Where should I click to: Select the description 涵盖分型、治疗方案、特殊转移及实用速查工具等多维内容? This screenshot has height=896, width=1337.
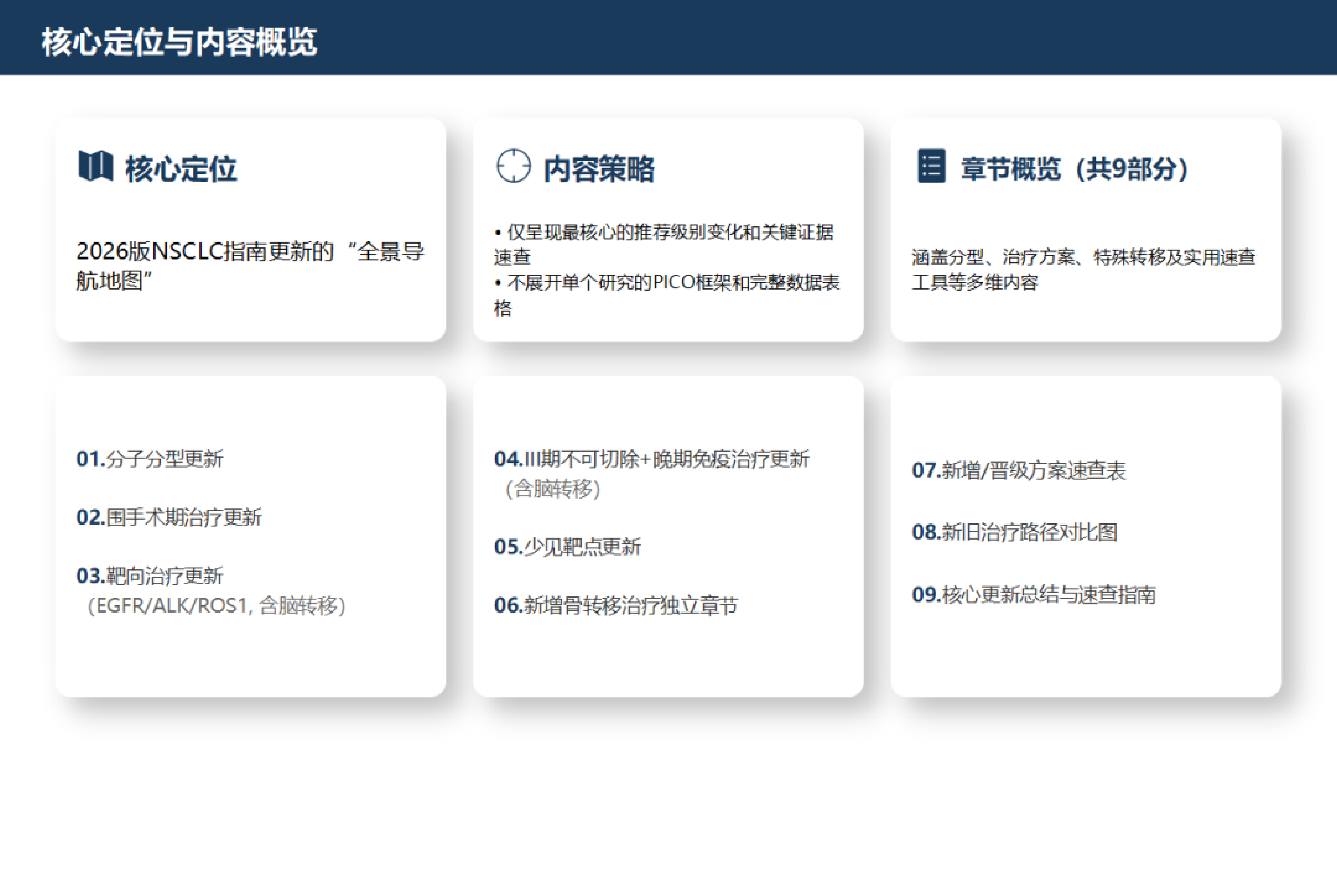pos(1084,269)
